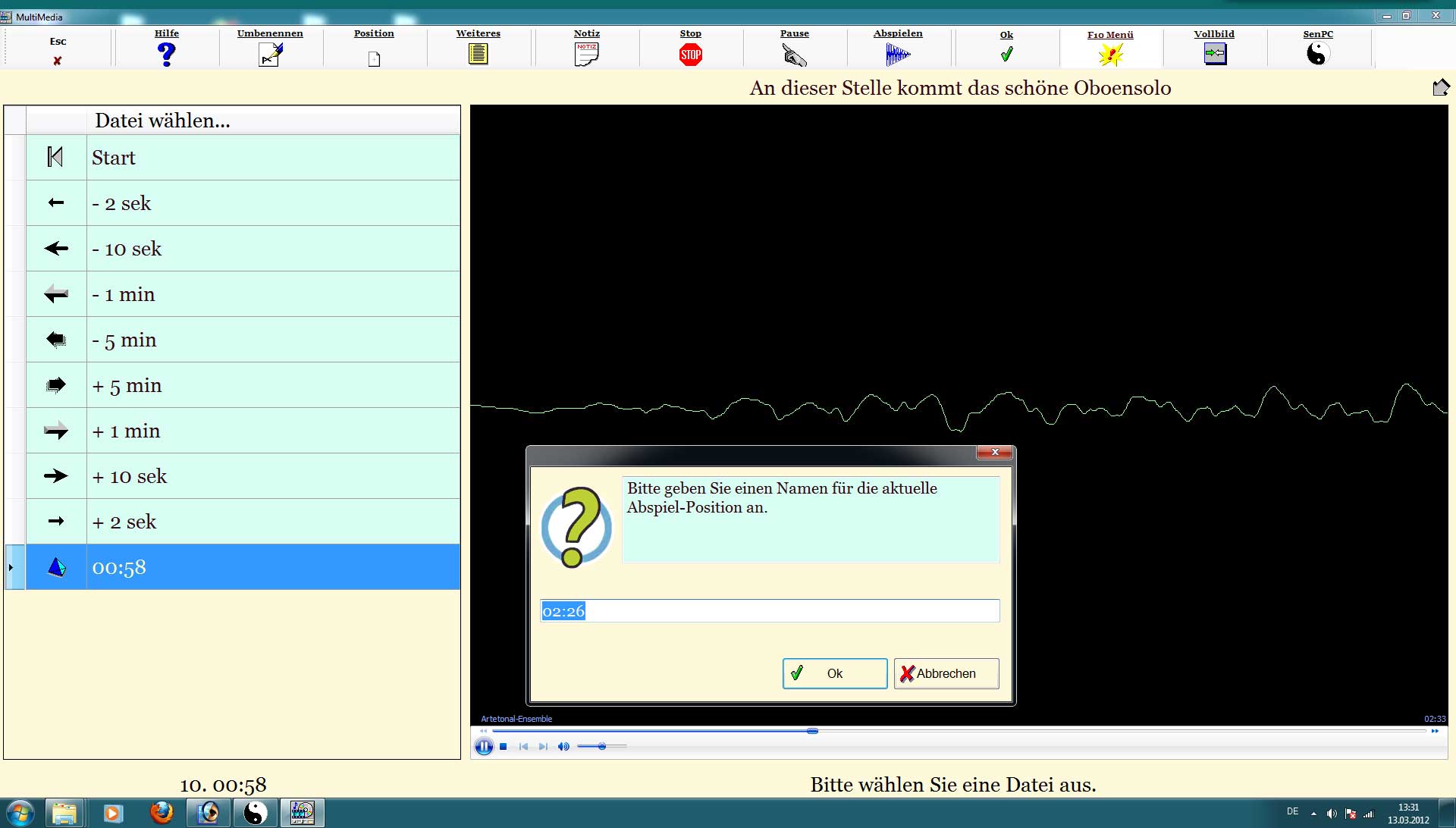Image resolution: width=1456 pixels, height=828 pixels.
Task: Open the Weiteres list icon
Action: point(478,54)
